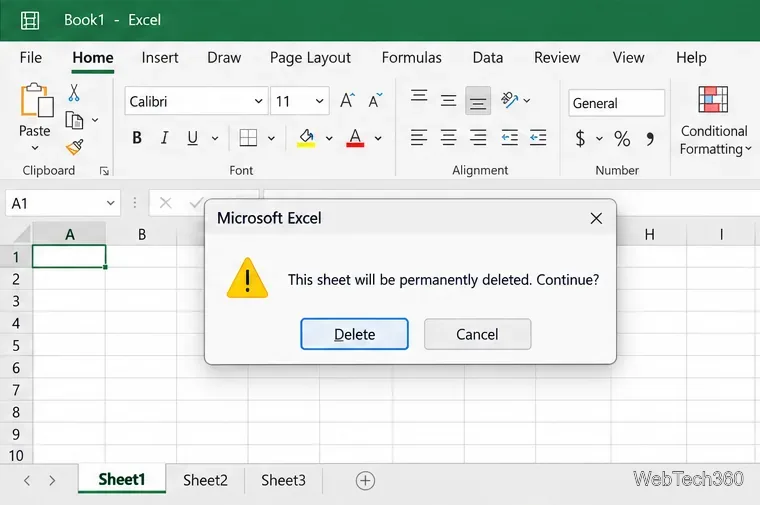Close the Microsoft Excel dialog

[596, 219]
